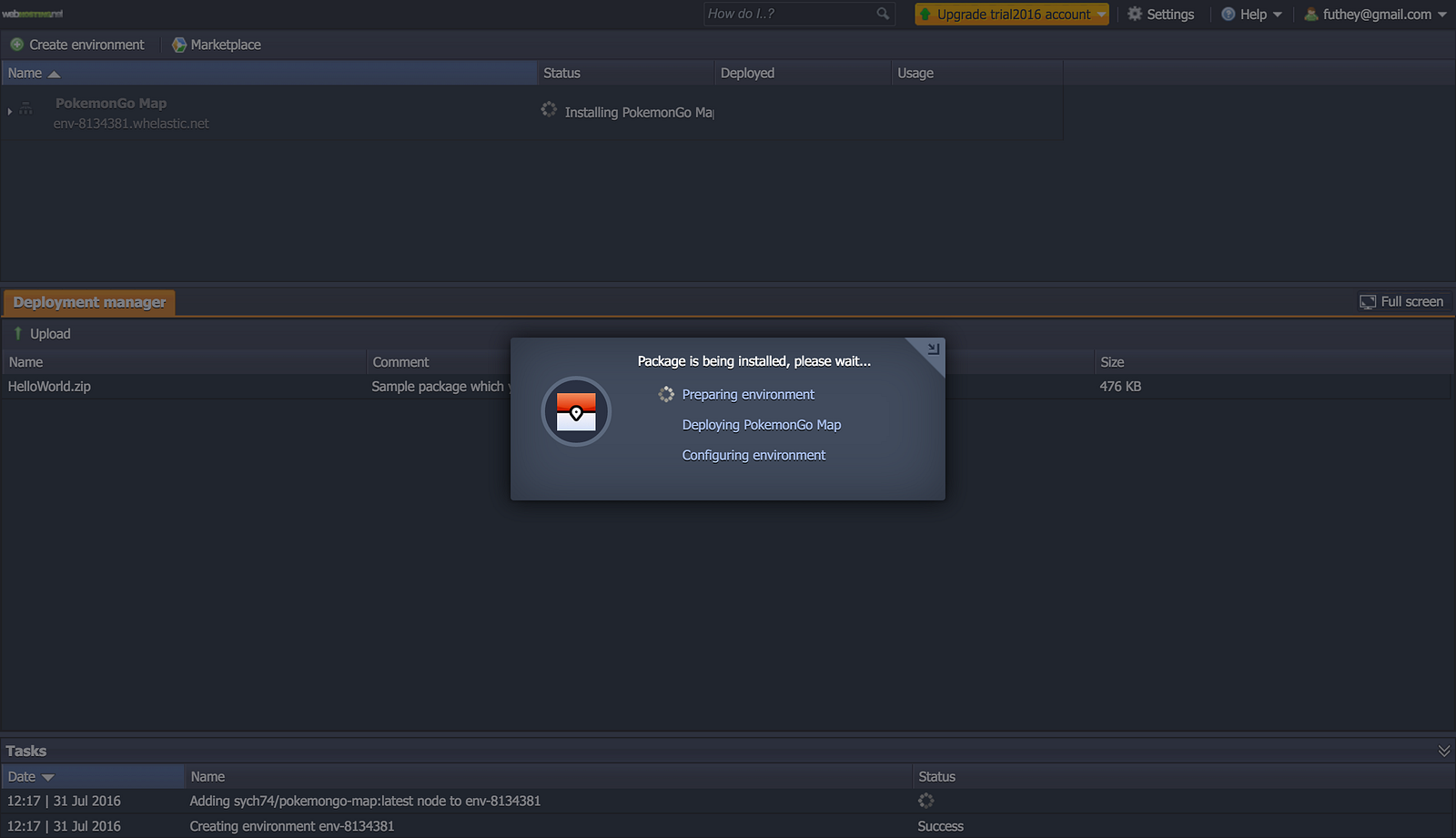Open the Upgrade account dropdown arrow
The image size is (1456, 838).
click(x=1101, y=15)
